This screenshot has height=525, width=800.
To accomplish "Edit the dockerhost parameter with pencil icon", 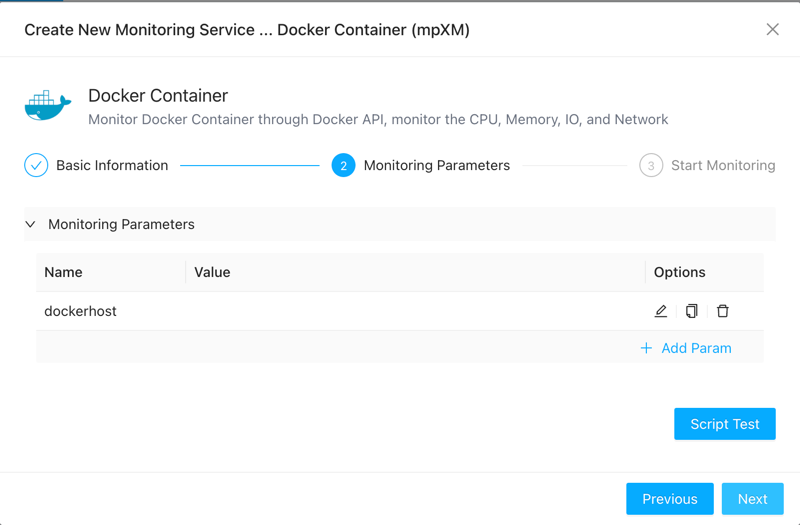I will coord(661,311).
